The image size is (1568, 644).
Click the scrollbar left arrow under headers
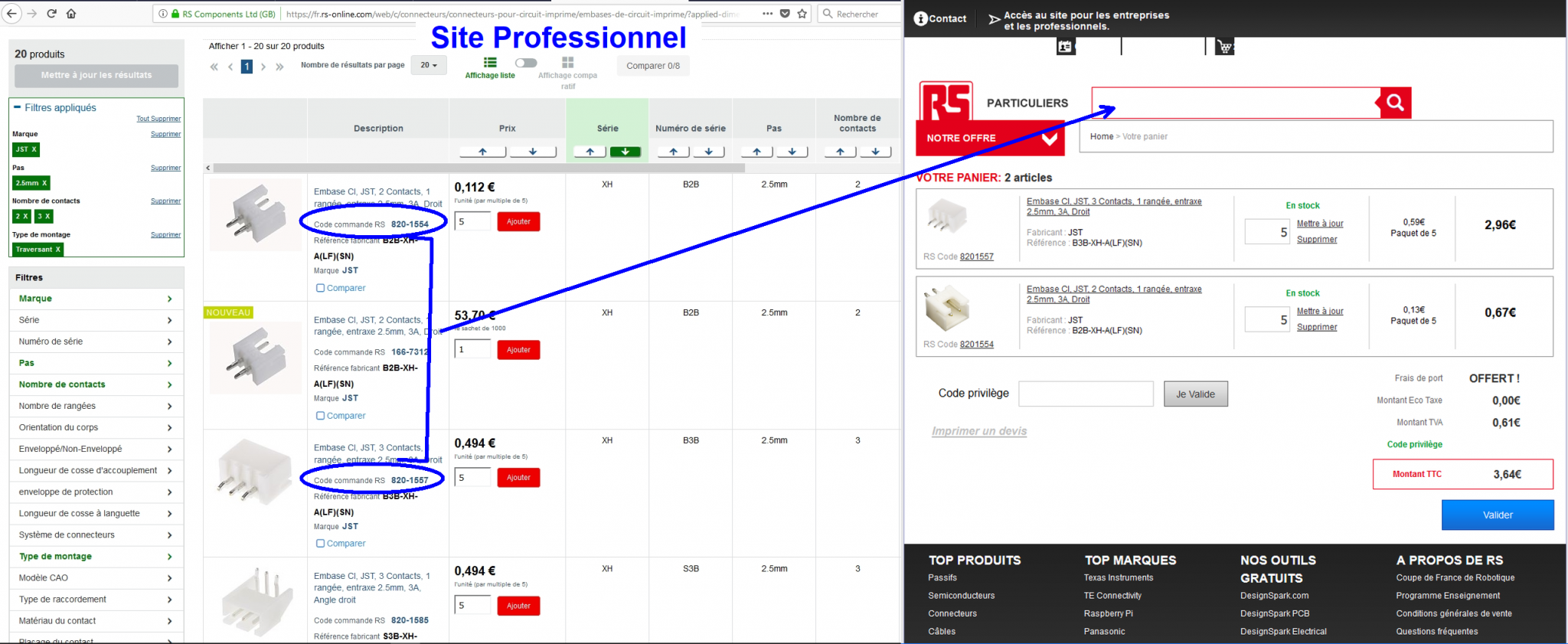tap(207, 168)
